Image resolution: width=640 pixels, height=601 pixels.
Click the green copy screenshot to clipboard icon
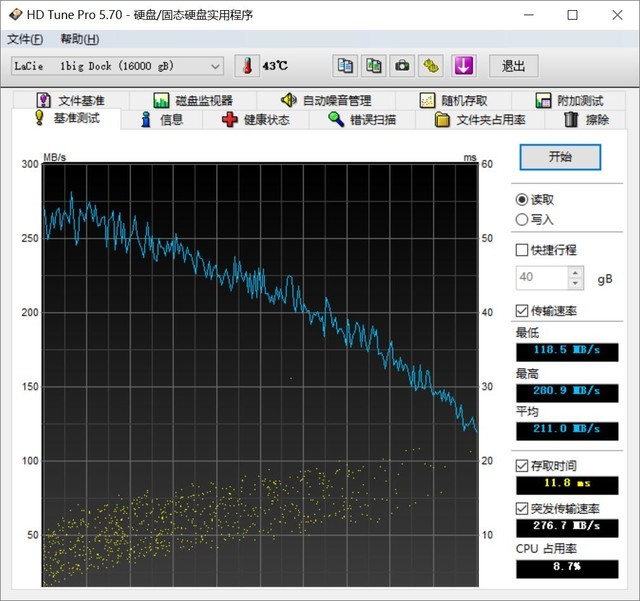374,66
